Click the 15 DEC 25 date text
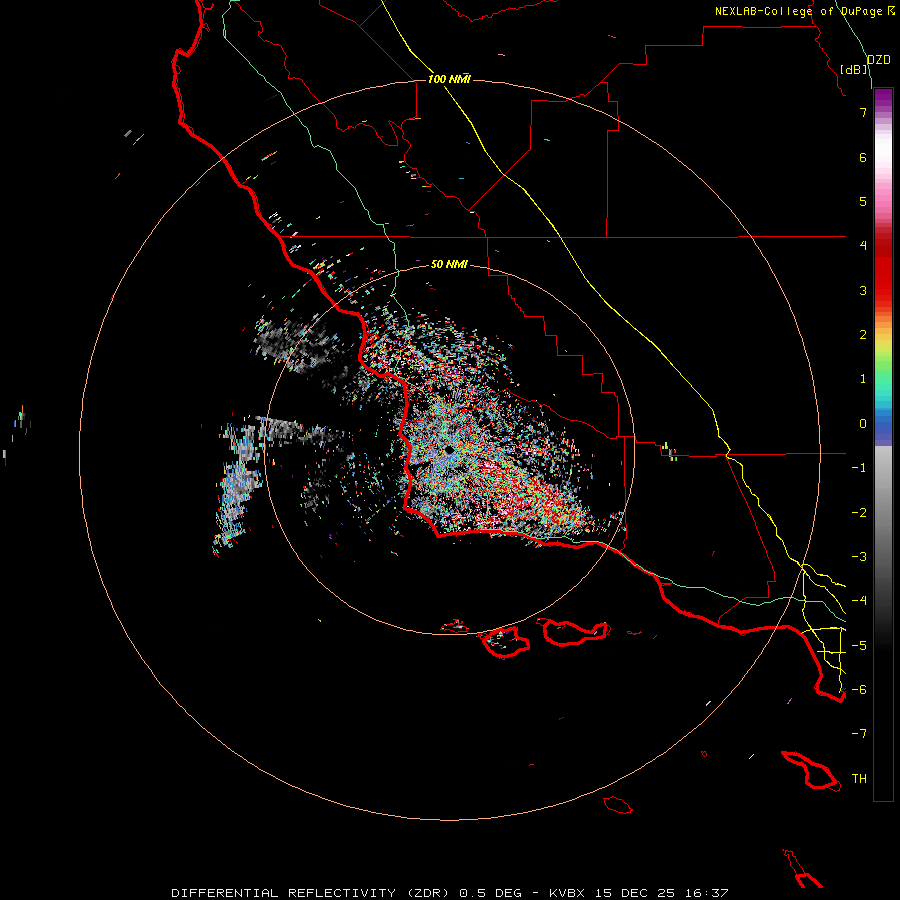Screen dimensions: 900x900 tap(634, 893)
